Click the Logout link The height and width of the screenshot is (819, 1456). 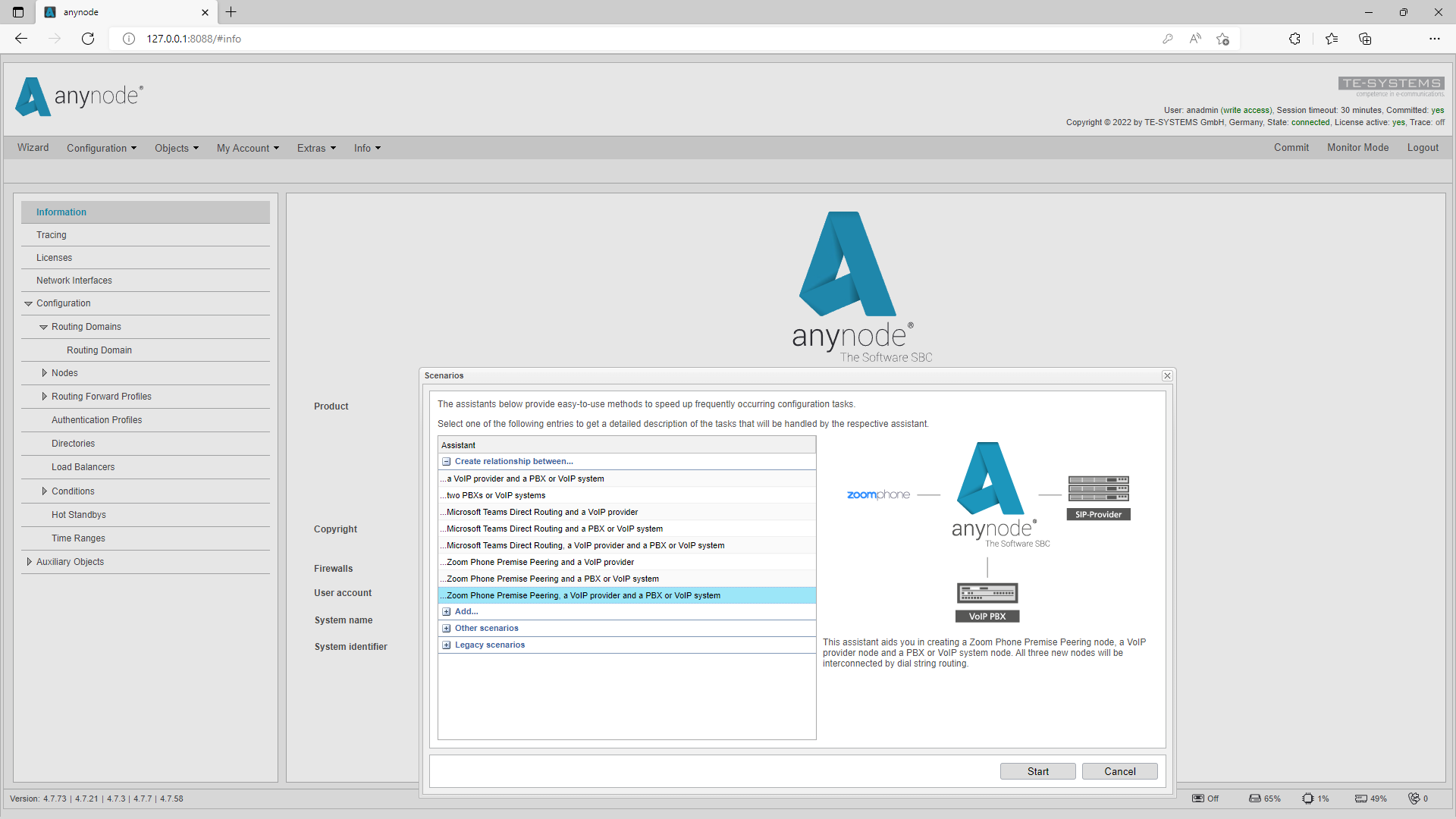(x=1423, y=148)
